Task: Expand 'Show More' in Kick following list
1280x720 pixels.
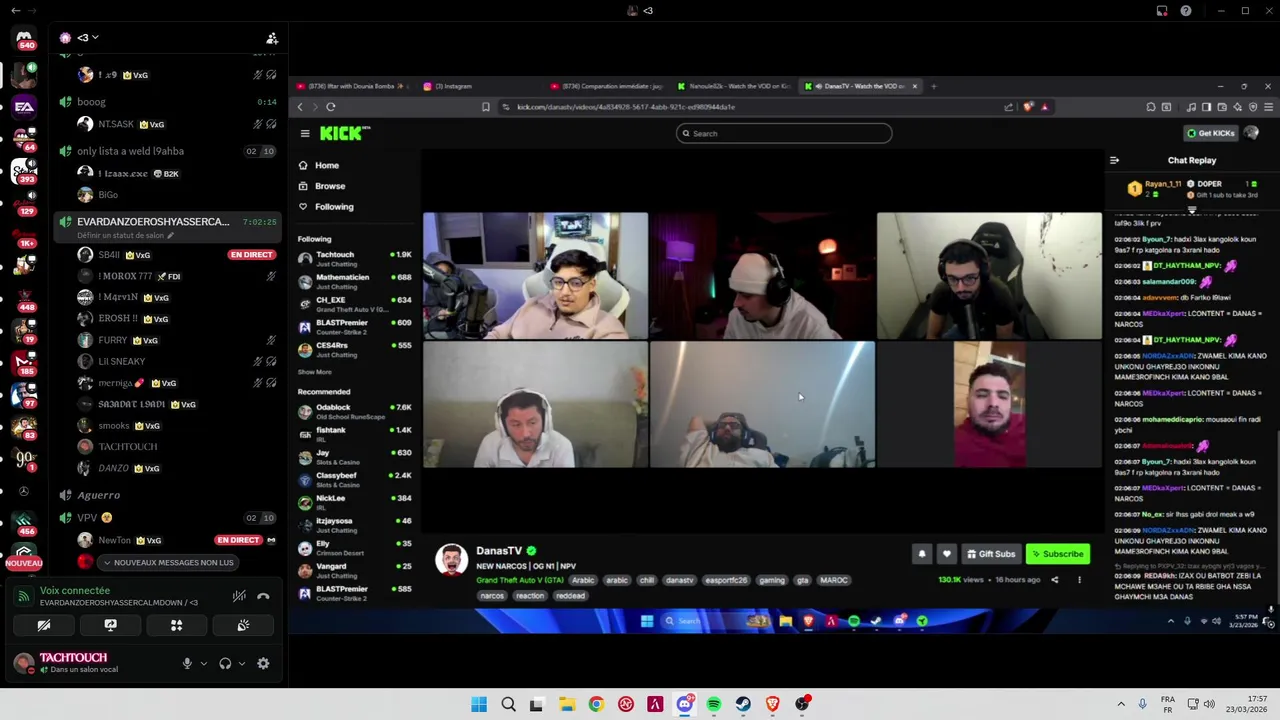Action: tap(314, 372)
